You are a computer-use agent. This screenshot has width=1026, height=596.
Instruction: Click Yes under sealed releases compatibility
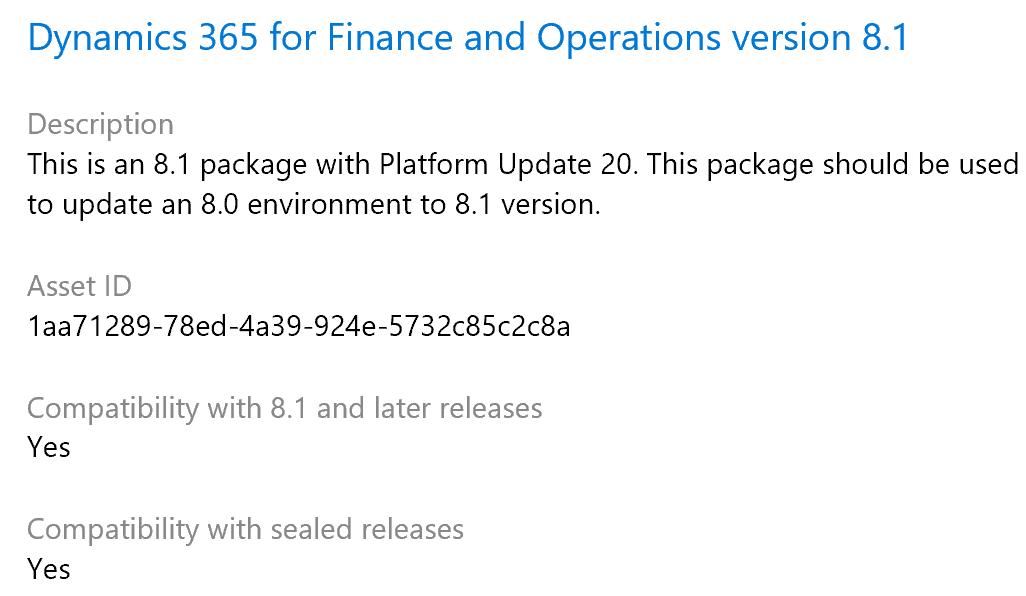49,569
